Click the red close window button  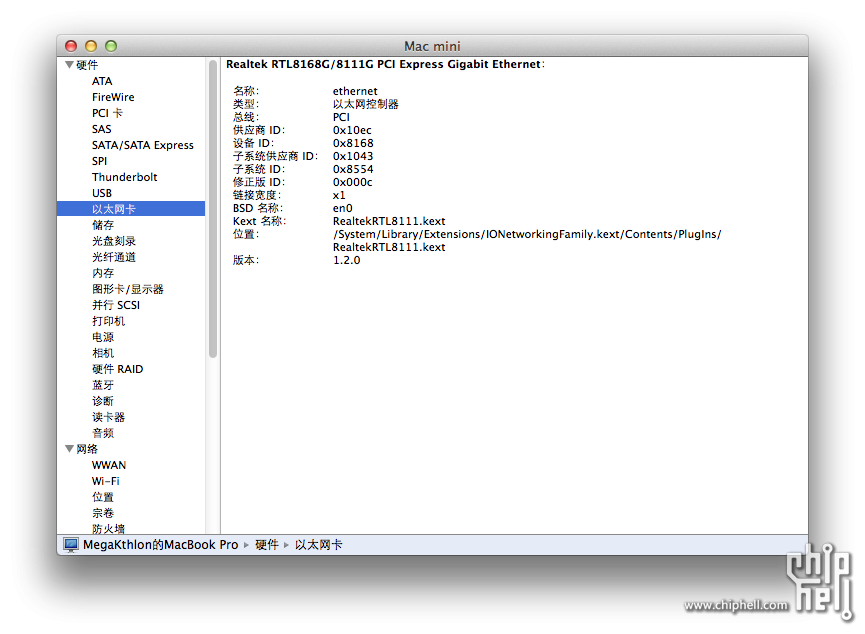pyautogui.click(x=71, y=46)
